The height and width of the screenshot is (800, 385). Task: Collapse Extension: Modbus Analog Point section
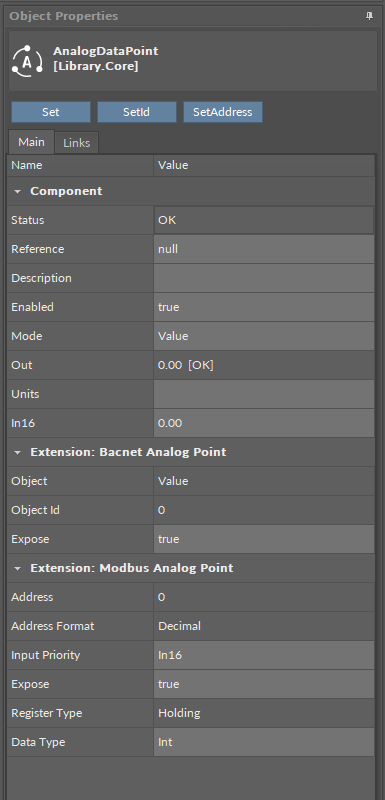tap(18, 568)
